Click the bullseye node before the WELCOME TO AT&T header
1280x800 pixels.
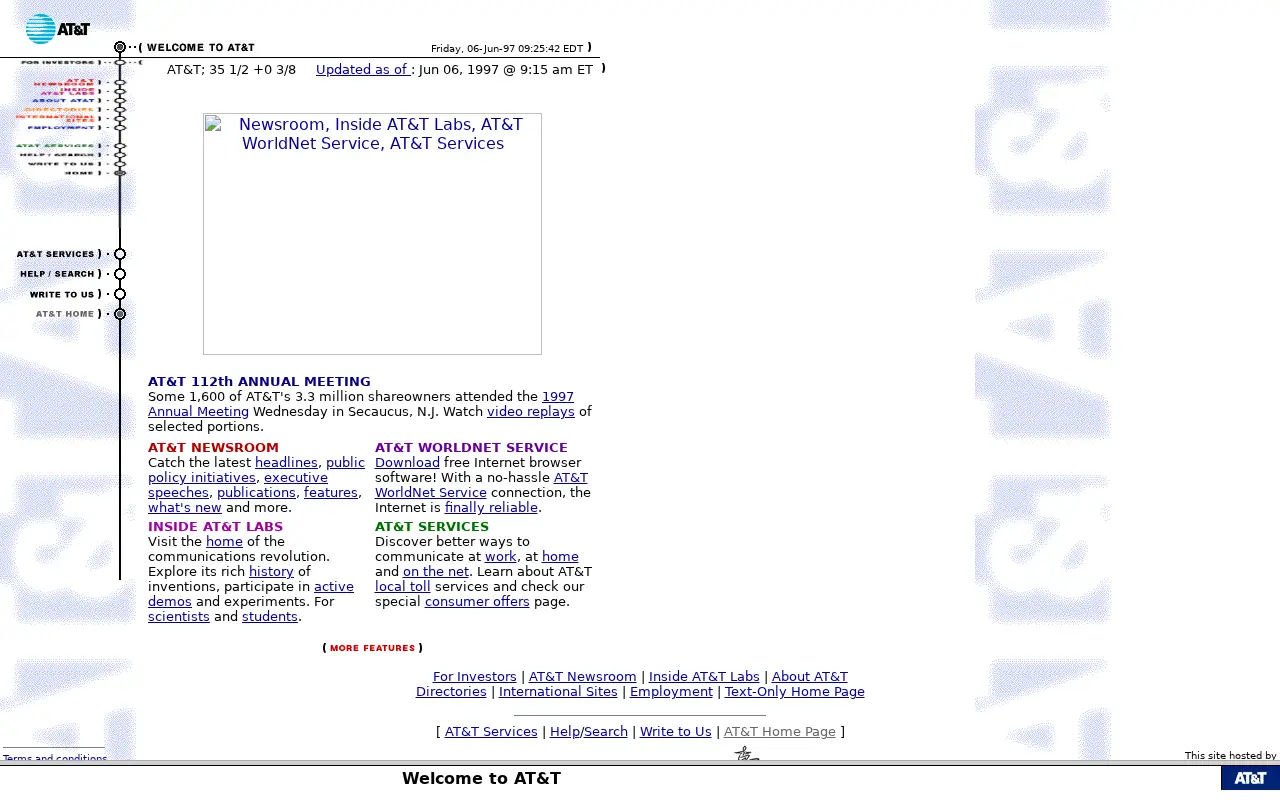[120, 47]
